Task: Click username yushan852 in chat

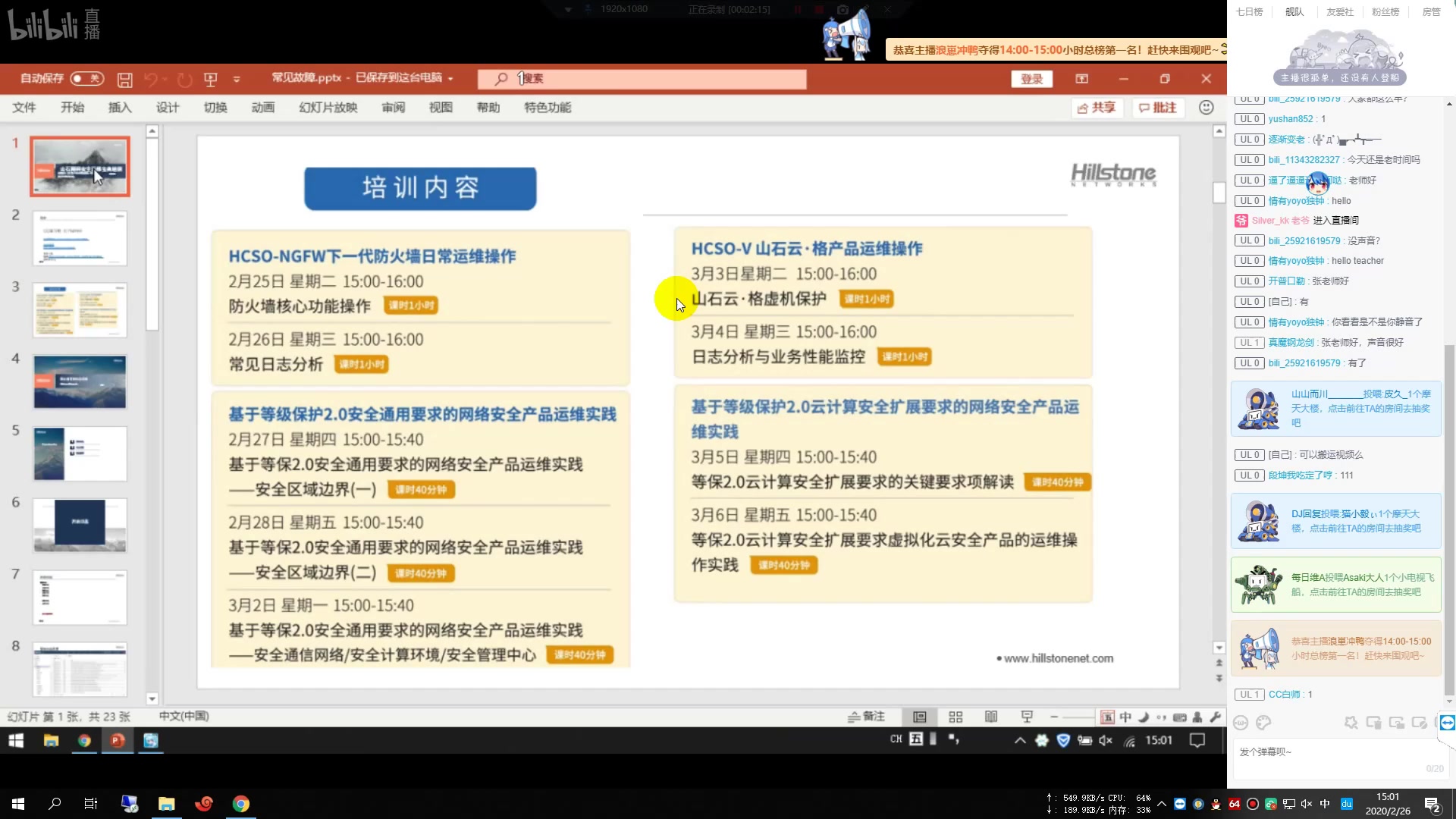Action: coord(1291,119)
